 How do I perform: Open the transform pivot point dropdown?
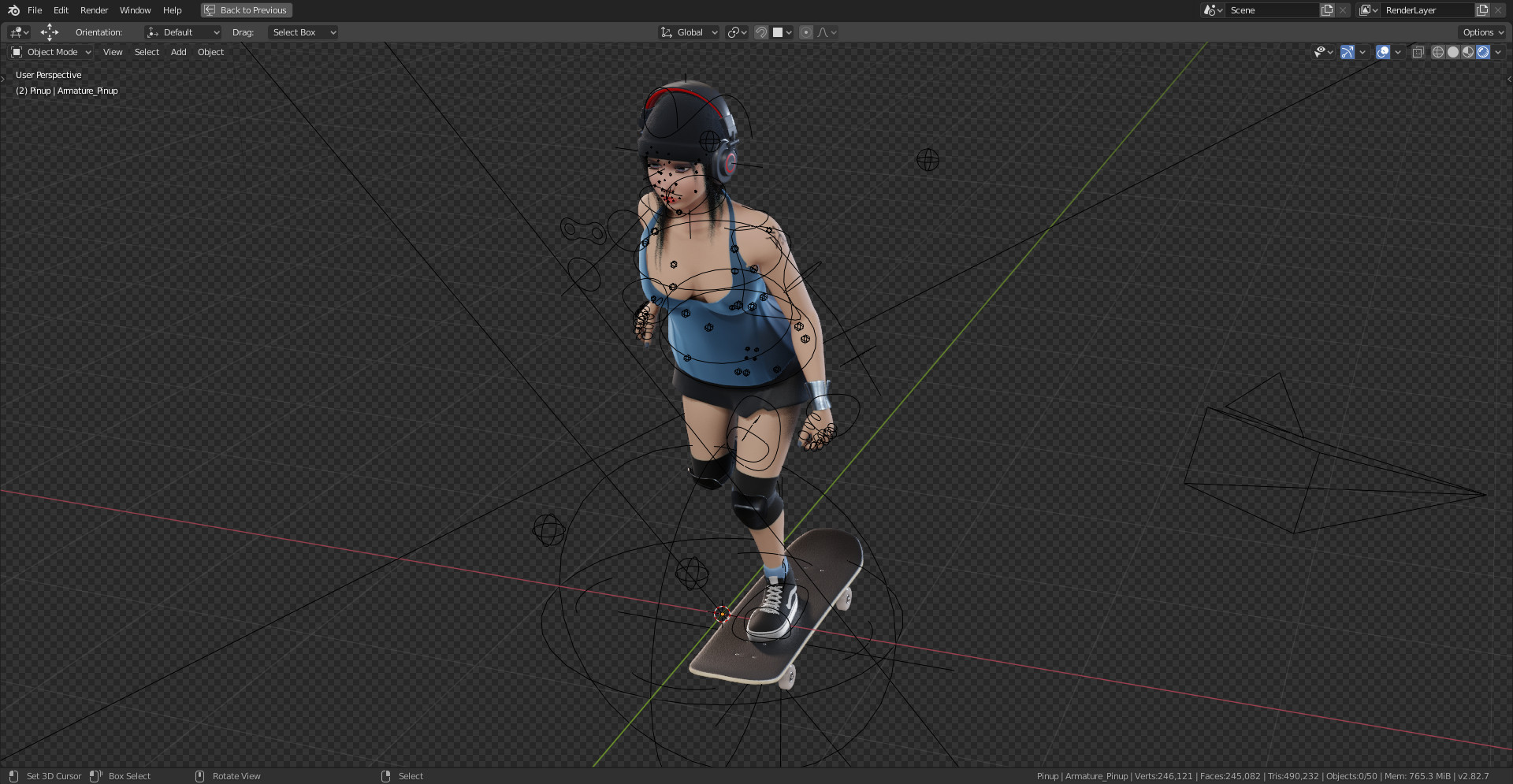coord(738,32)
